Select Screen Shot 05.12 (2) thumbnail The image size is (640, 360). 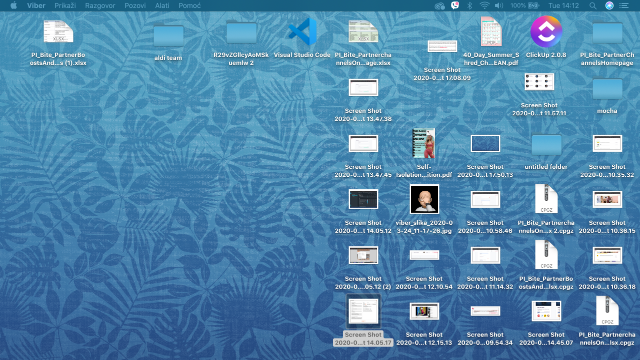tap(363, 256)
